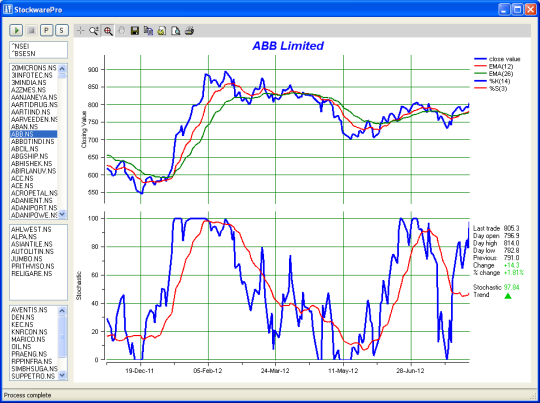540x403 pixels.
Task: Open print preview icon
Action: (176, 31)
